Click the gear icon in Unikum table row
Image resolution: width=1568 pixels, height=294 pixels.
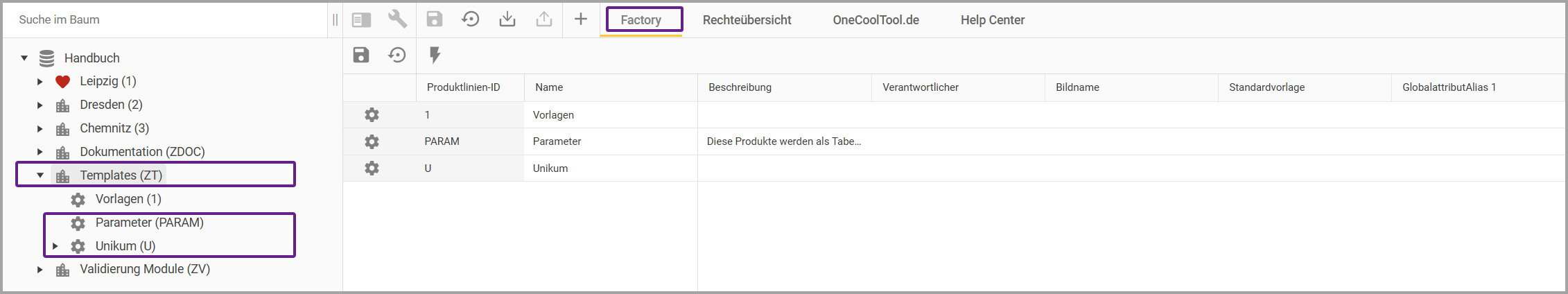(x=372, y=168)
